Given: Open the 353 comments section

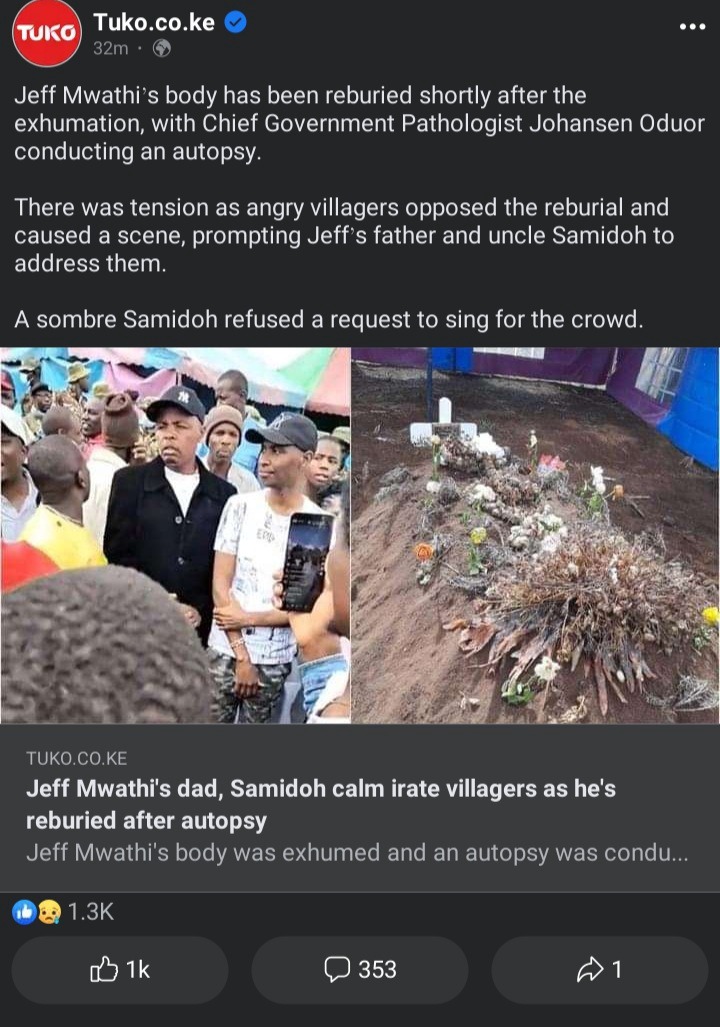Looking at the screenshot, I should coord(360,969).
